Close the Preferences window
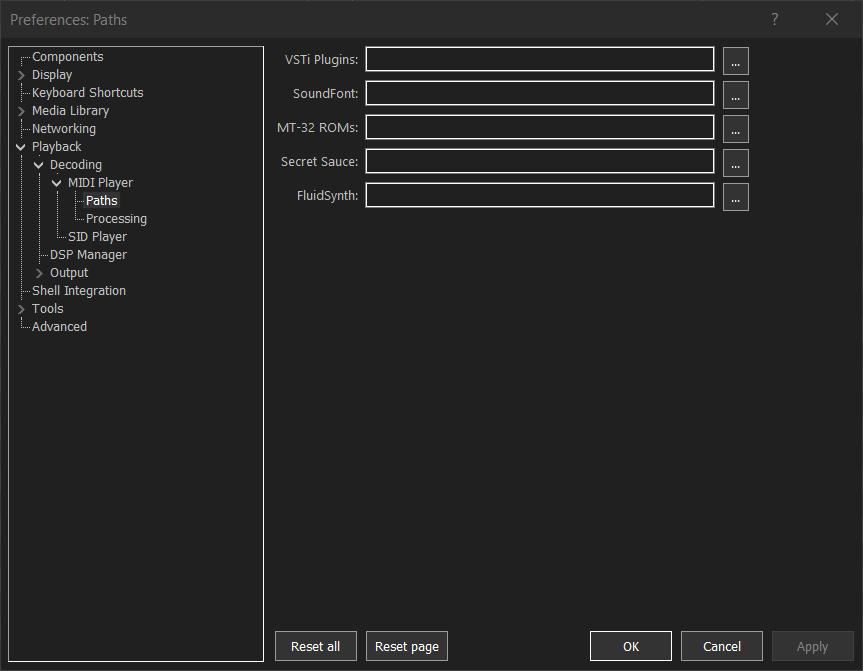The height and width of the screenshot is (671, 863). point(832,19)
